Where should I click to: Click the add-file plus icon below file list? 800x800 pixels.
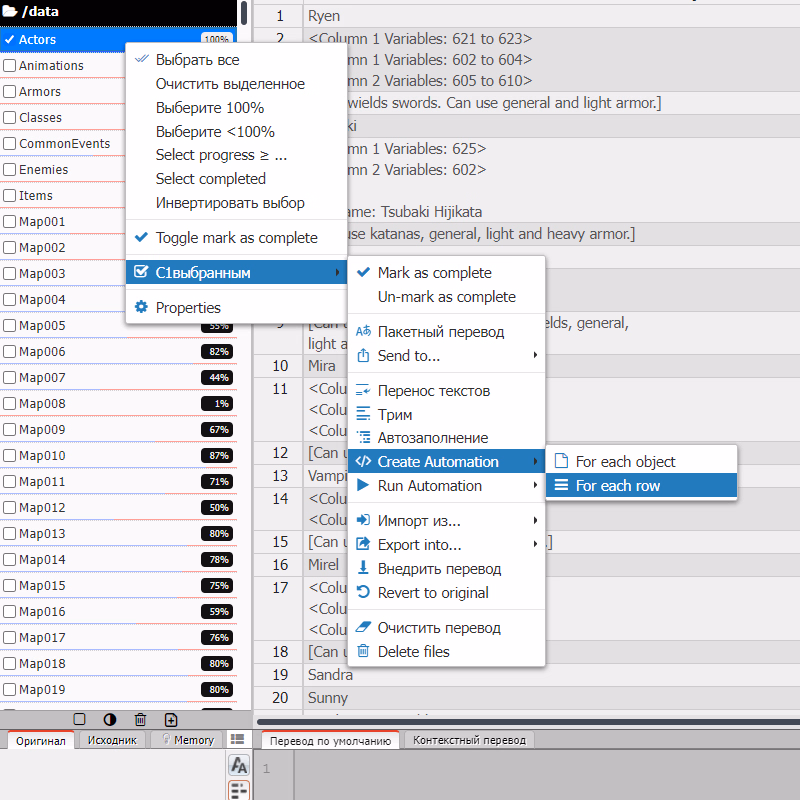point(171,720)
